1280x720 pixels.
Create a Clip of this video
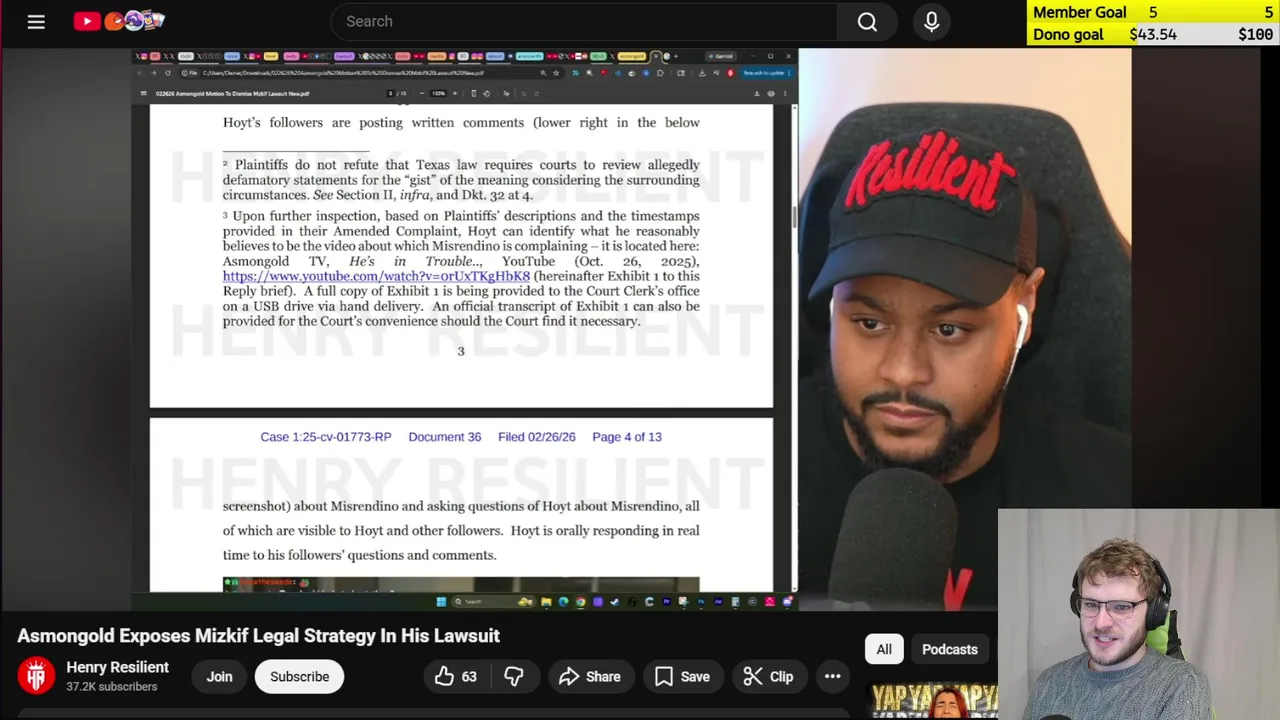coord(768,677)
